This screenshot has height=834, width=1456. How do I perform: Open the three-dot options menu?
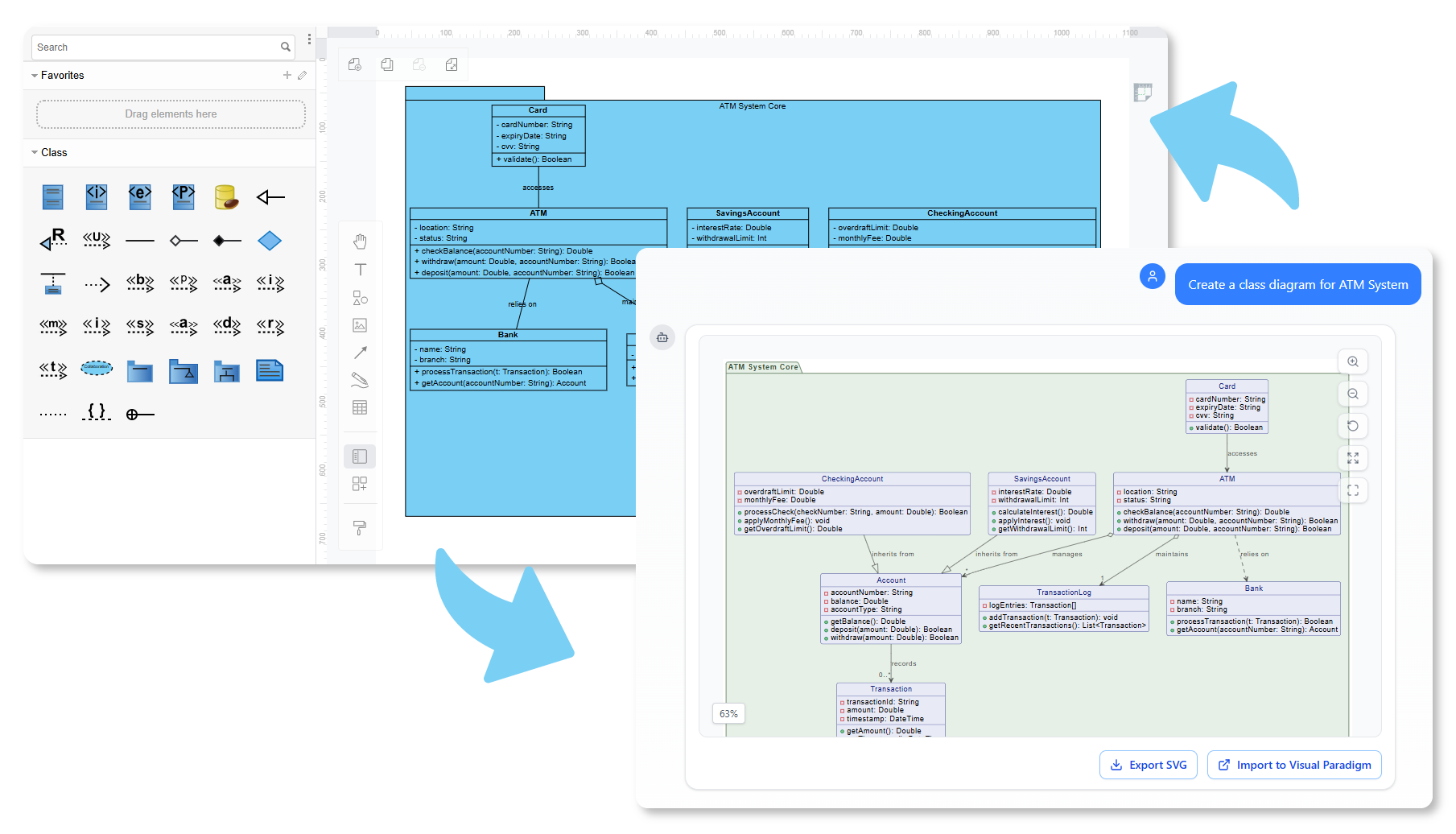(309, 39)
